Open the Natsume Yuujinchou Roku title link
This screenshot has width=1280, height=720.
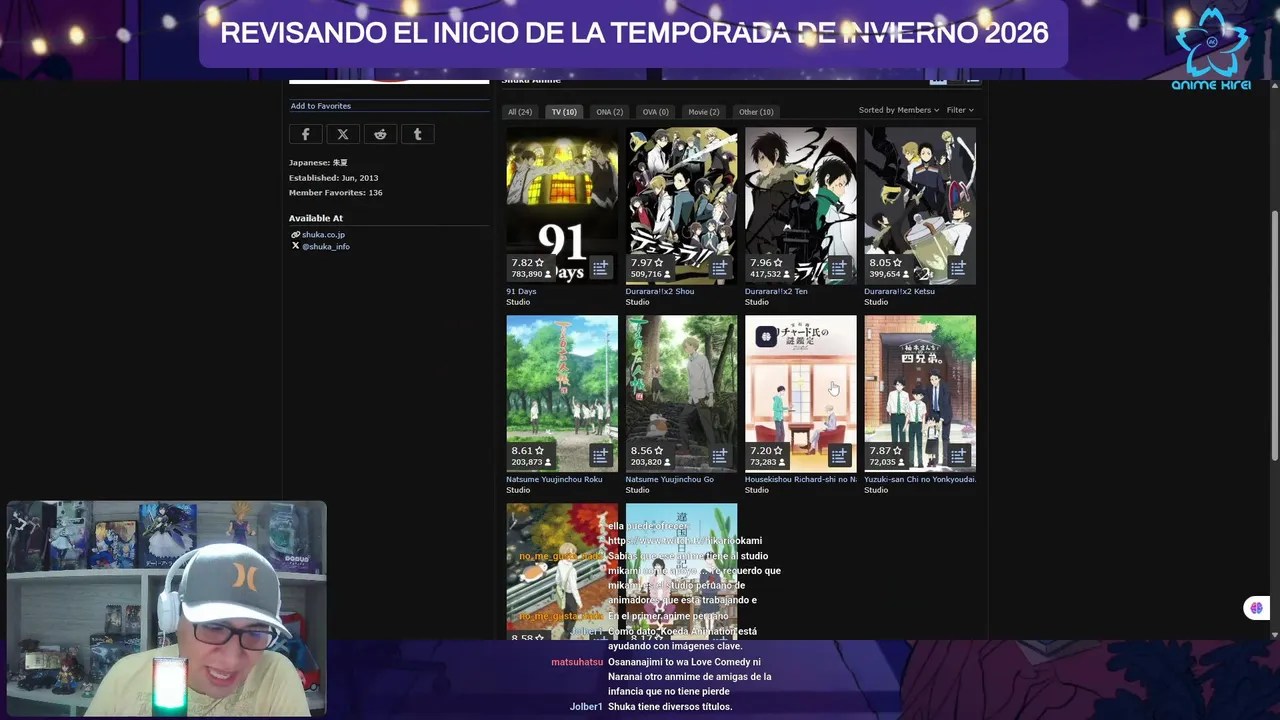tap(554, 479)
